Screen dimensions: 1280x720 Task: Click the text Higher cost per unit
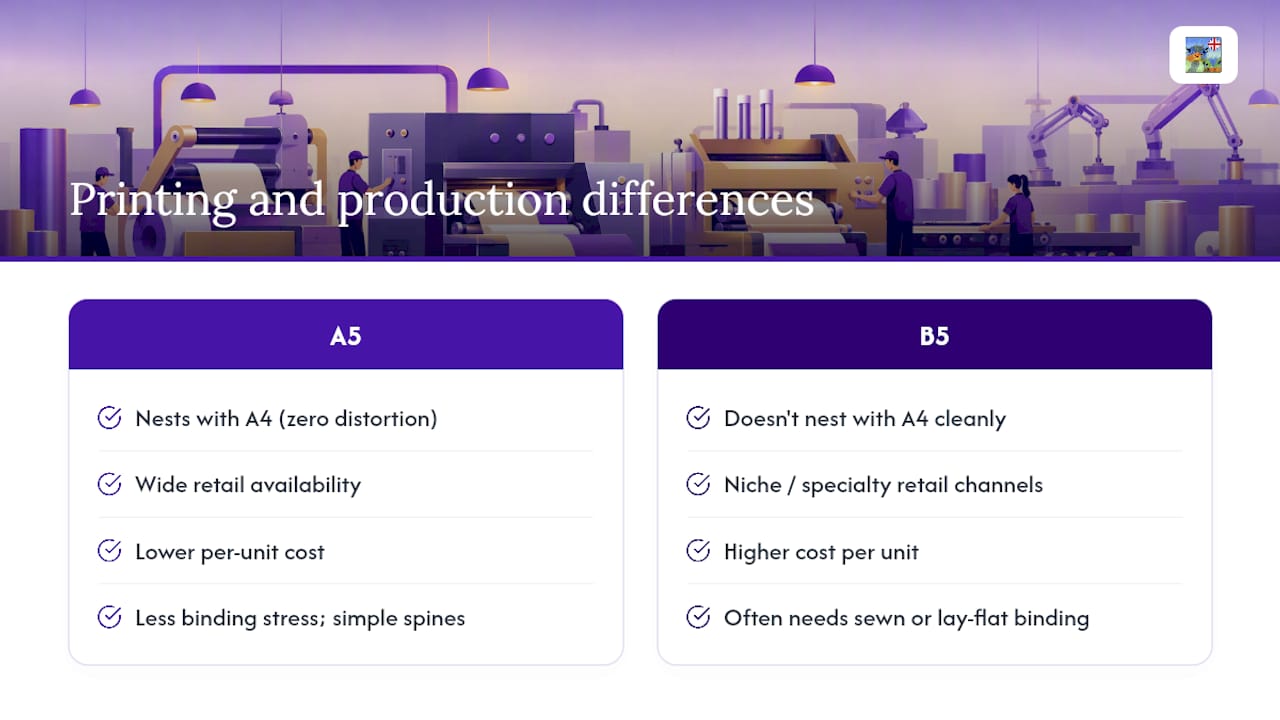click(x=821, y=552)
